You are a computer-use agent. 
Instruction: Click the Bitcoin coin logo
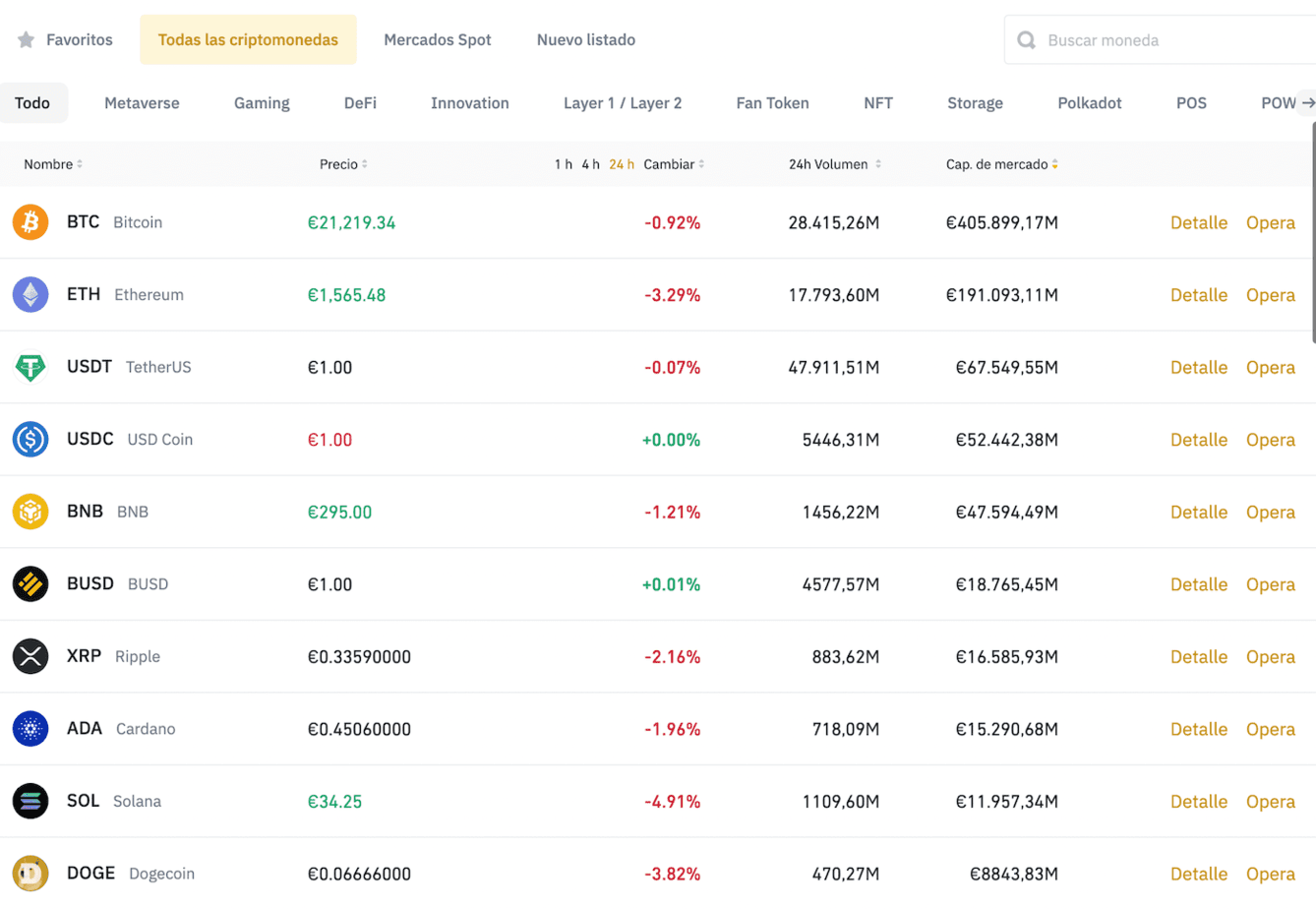click(x=30, y=222)
